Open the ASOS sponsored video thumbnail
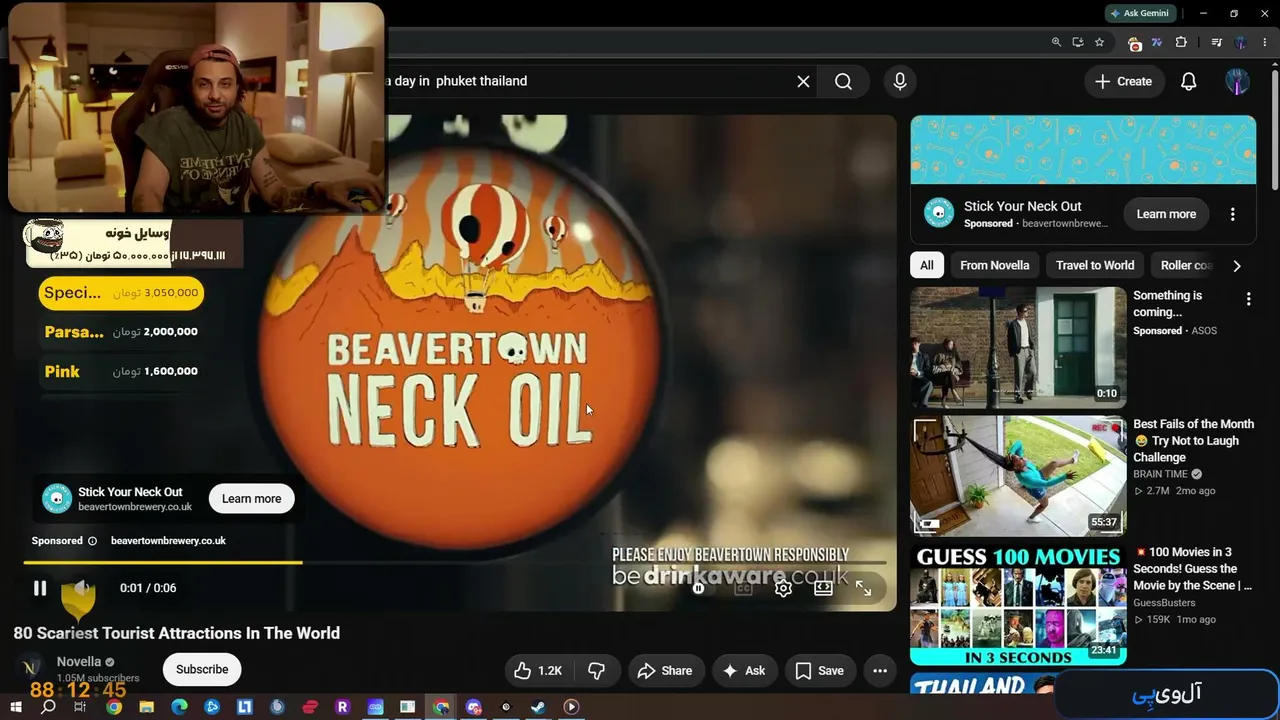The image size is (1280, 720). pos(1018,347)
